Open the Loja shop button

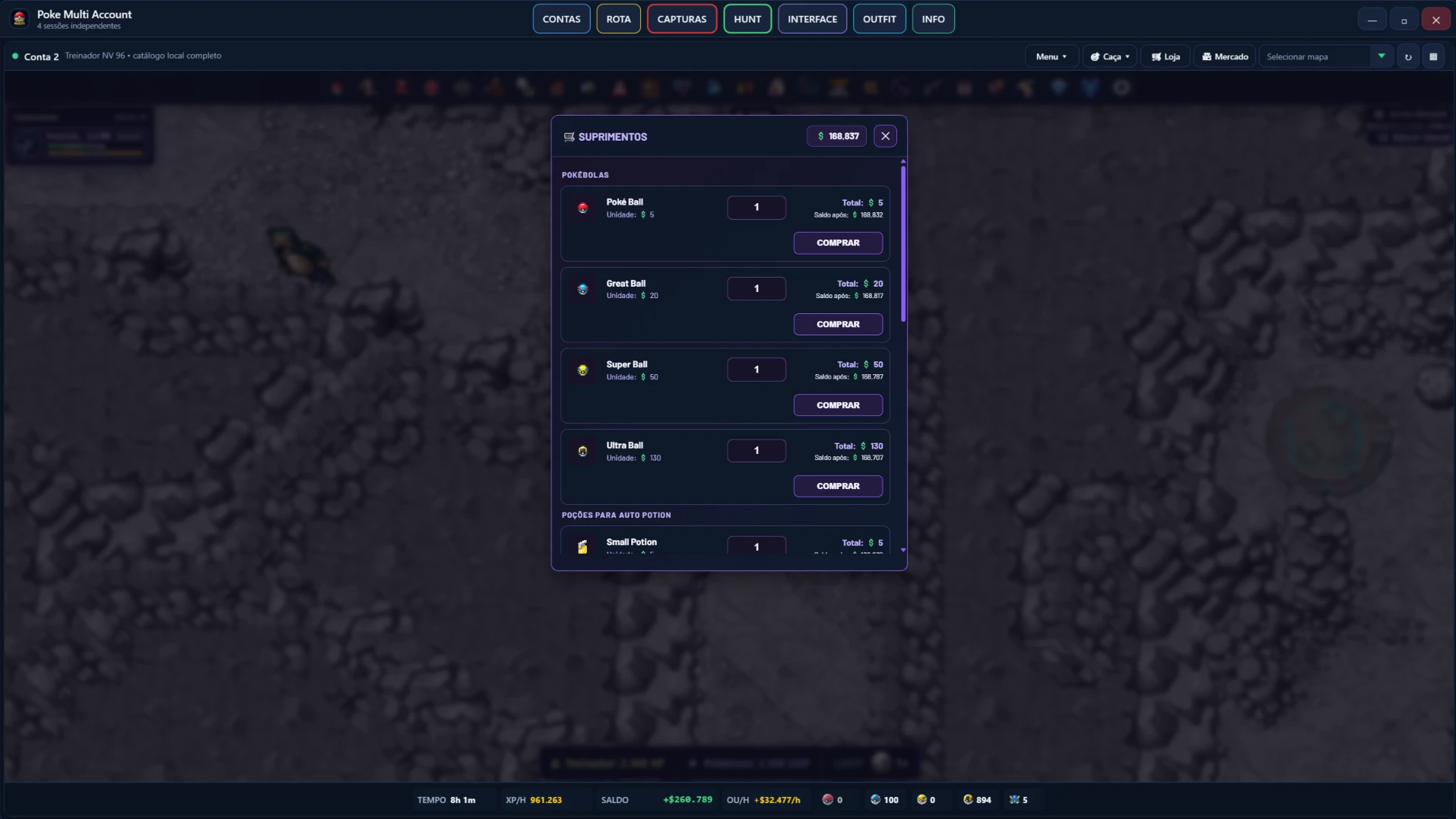click(x=1165, y=56)
